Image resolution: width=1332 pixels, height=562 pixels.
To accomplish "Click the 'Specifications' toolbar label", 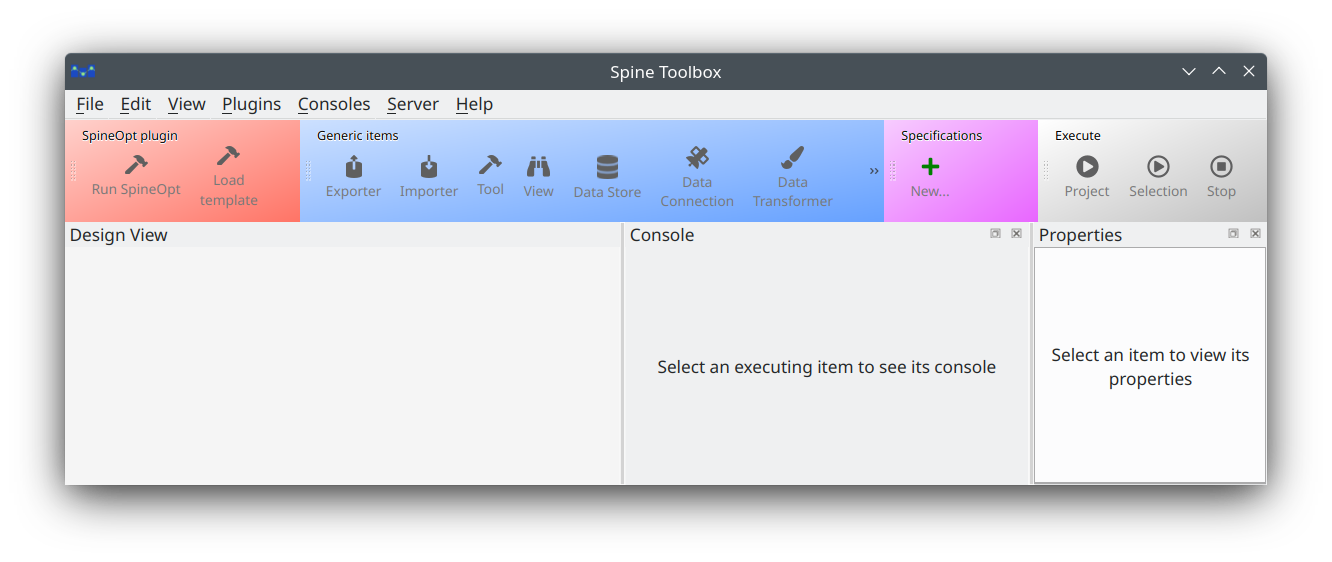I will (x=942, y=135).
